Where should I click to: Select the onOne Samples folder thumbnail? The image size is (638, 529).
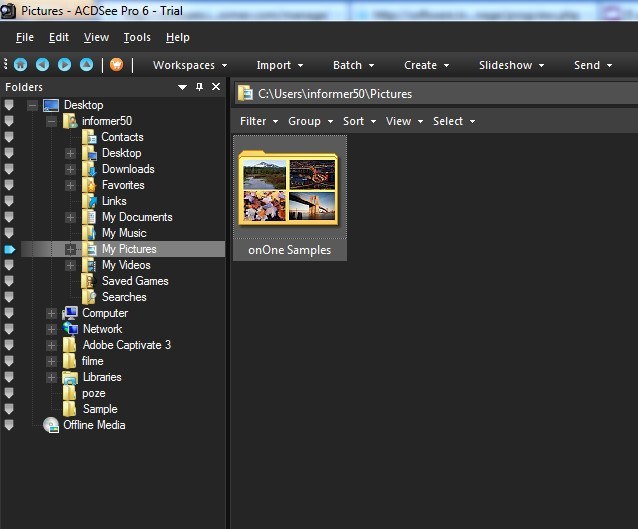[290, 198]
